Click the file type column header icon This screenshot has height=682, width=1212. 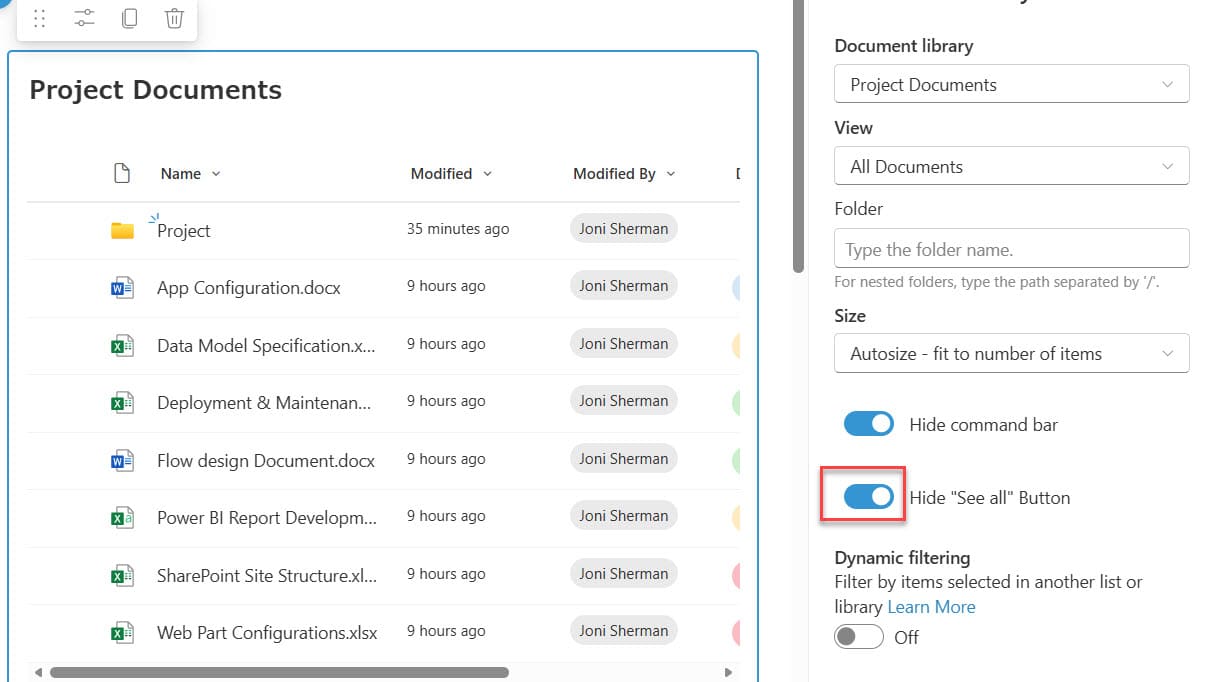122,174
